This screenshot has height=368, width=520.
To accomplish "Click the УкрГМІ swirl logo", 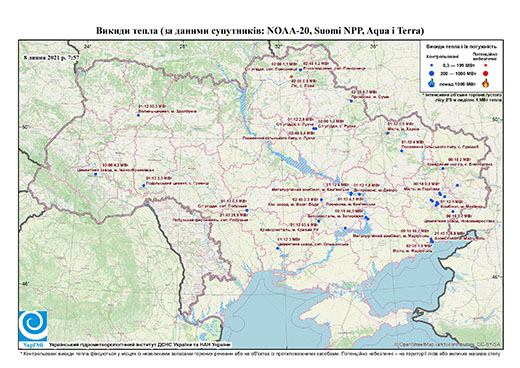I will point(33,325).
